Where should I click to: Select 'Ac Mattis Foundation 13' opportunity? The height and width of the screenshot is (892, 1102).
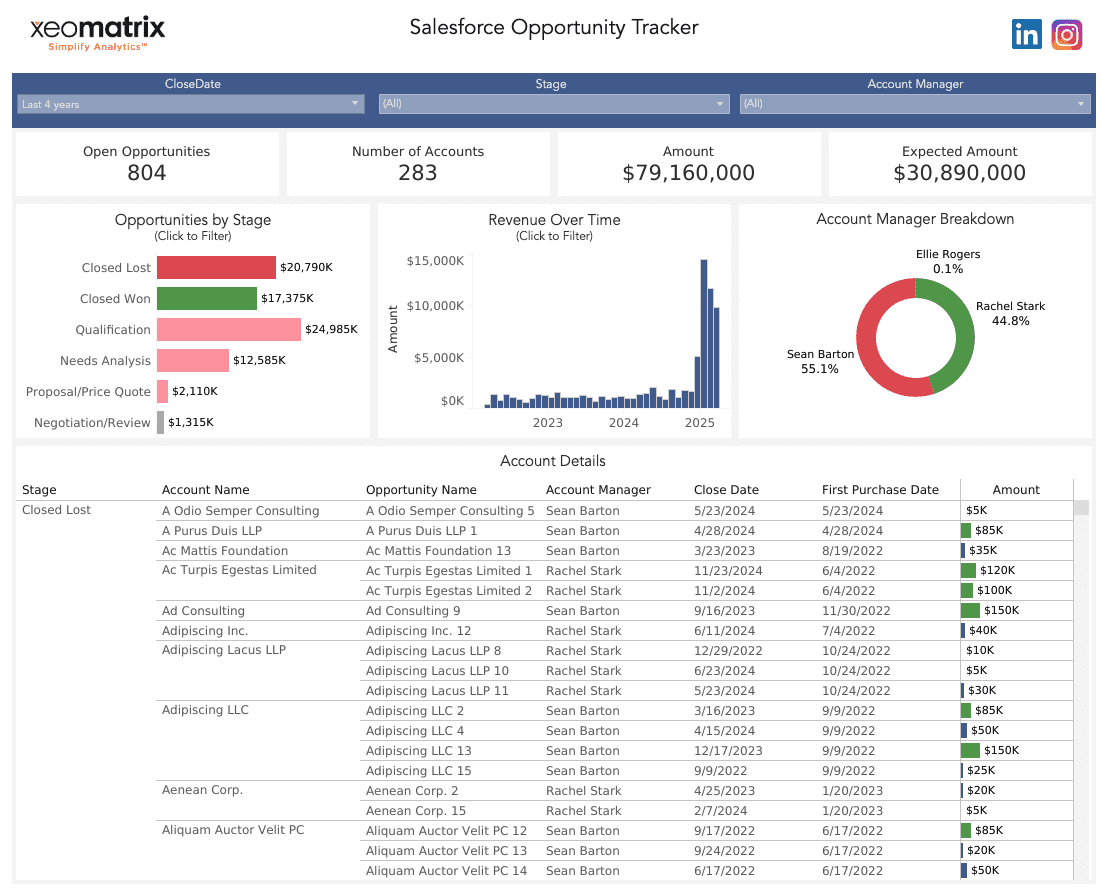(438, 550)
